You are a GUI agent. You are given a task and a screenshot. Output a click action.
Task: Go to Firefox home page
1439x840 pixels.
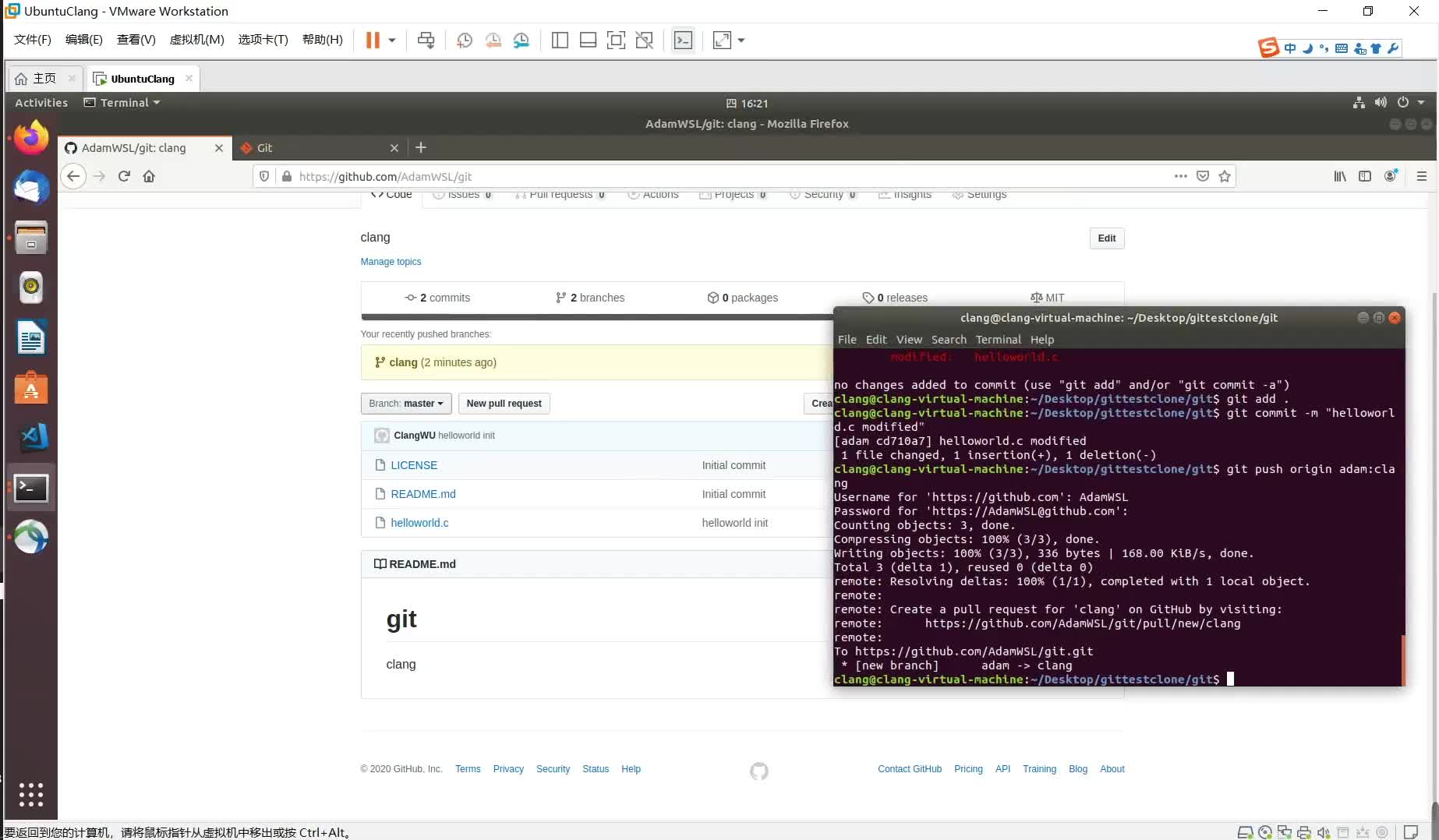[149, 176]
